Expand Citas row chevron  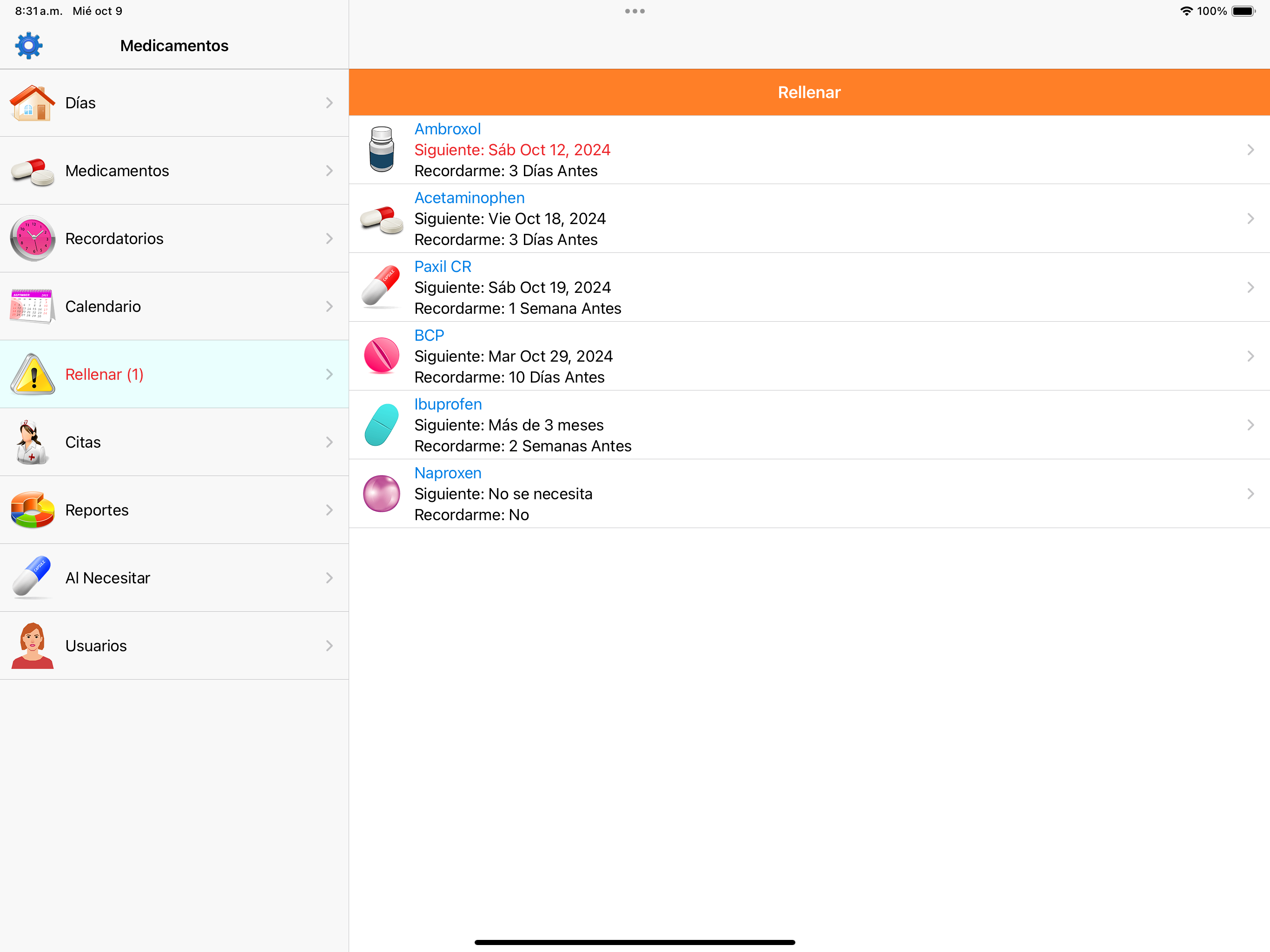click(330, 442)
